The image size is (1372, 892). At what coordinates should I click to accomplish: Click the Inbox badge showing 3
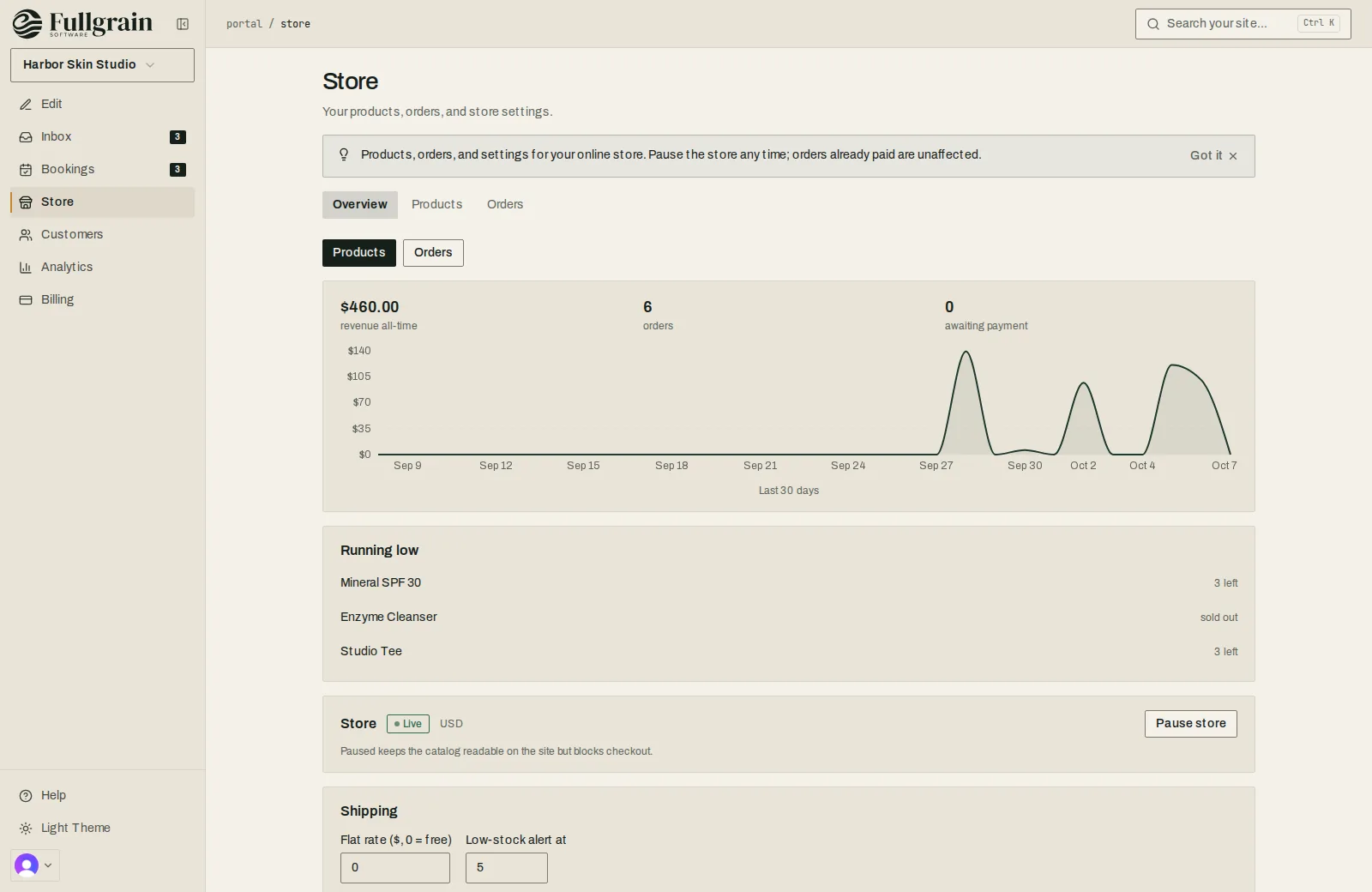178,137
